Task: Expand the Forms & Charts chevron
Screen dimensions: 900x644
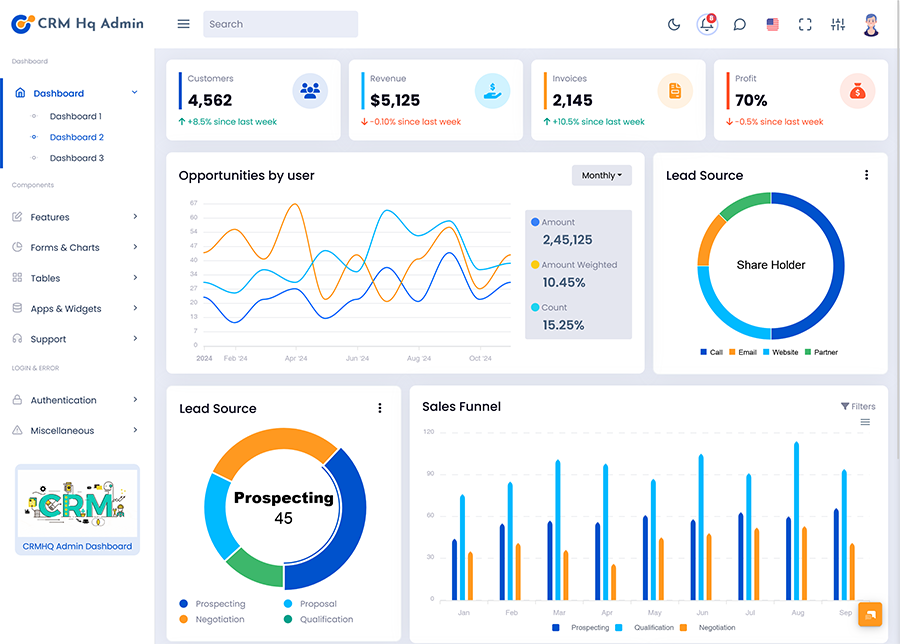Action: click(x=135, y=247)
